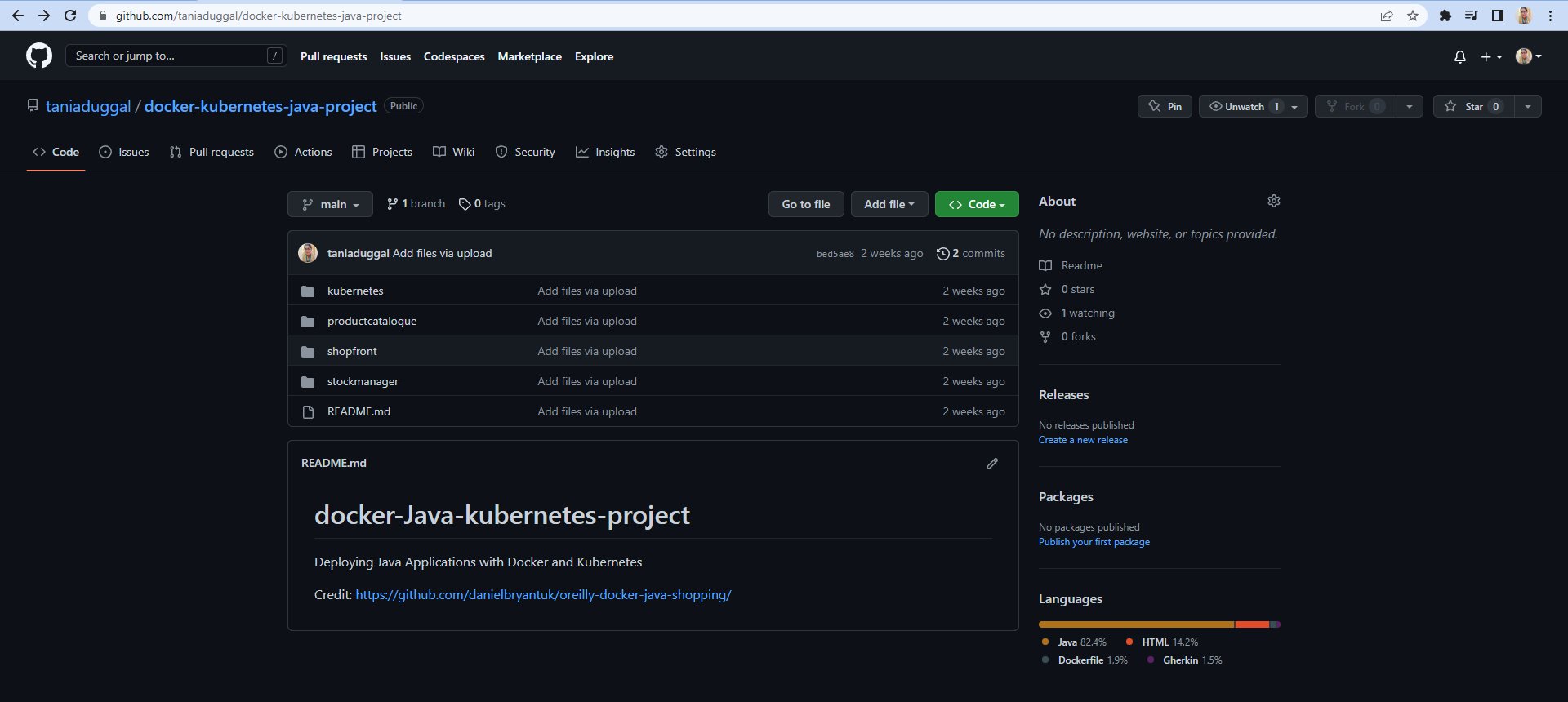Open Issues in top navigation

[395, 56]
